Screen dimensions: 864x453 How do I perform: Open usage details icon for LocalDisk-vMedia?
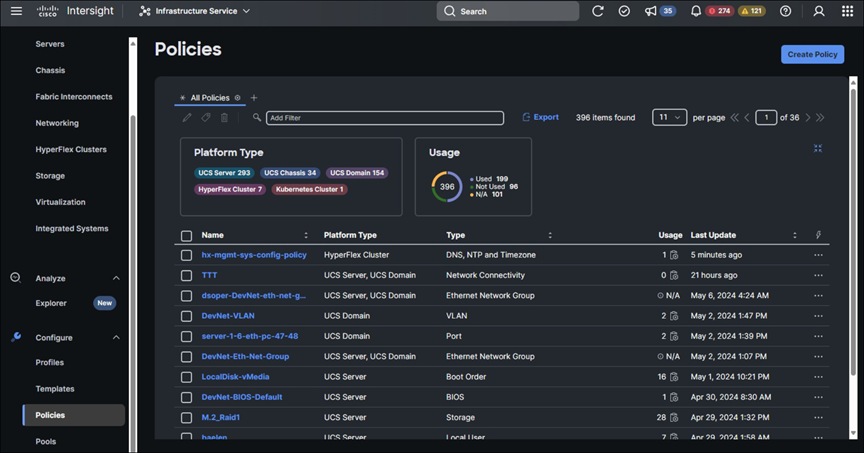click(674, 377)
